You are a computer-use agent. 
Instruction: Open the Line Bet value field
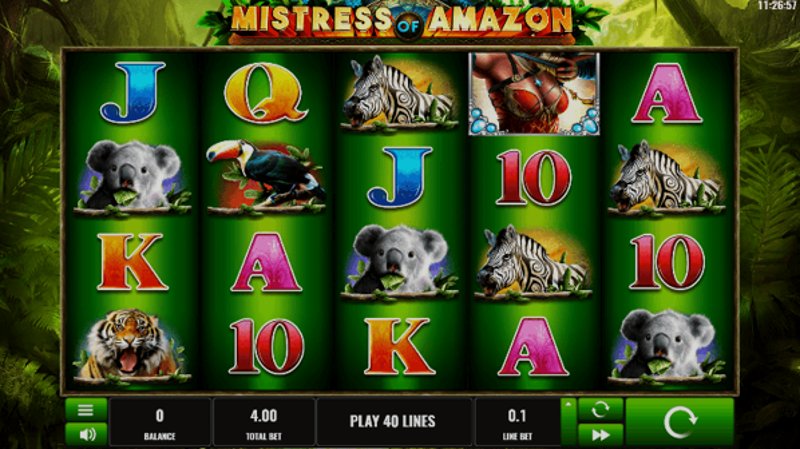pyautogui.click(x=517, y=422)
